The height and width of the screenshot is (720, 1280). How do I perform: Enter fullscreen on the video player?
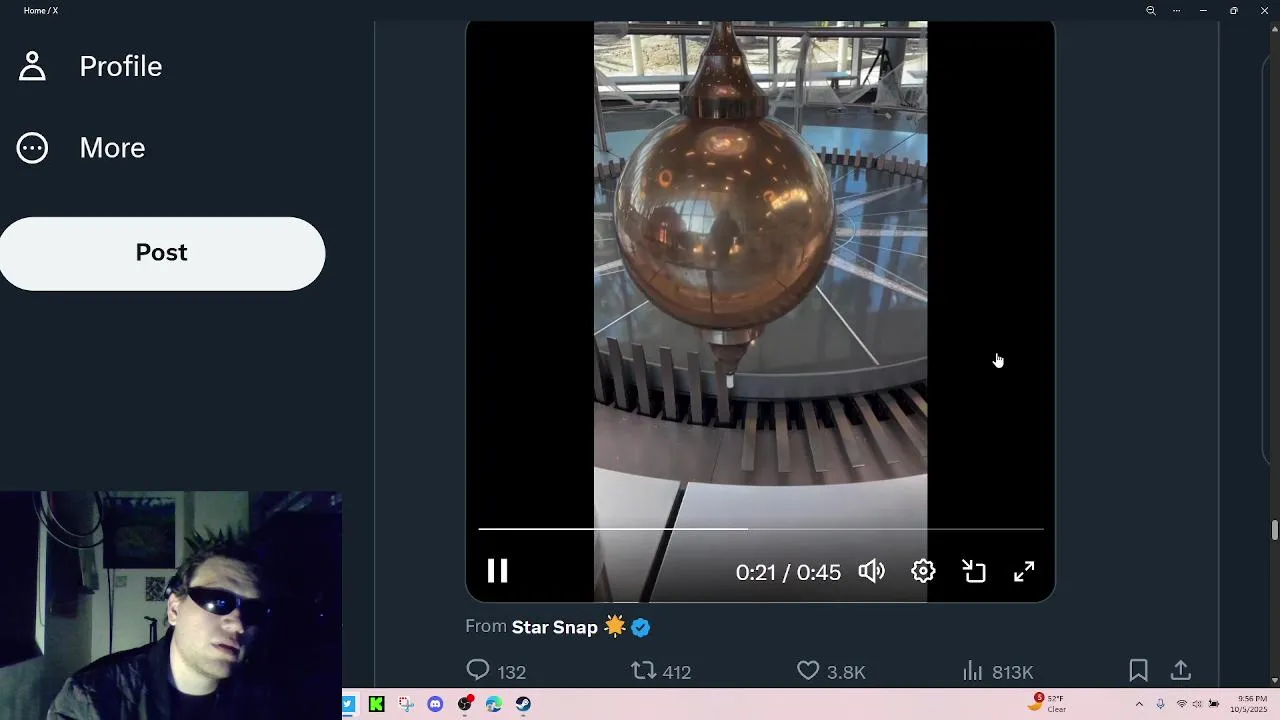pyautogui.click(x=1024, y=571)
